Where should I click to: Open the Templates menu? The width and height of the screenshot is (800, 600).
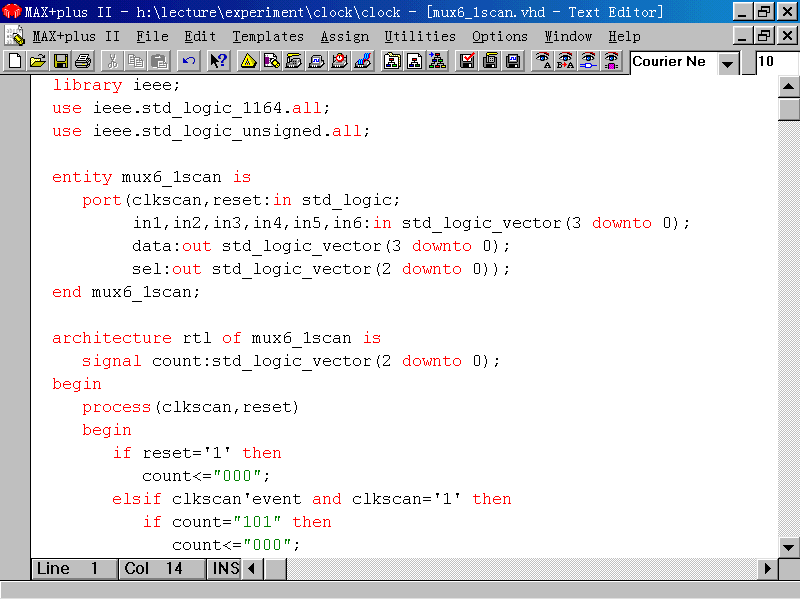[268, 37]
